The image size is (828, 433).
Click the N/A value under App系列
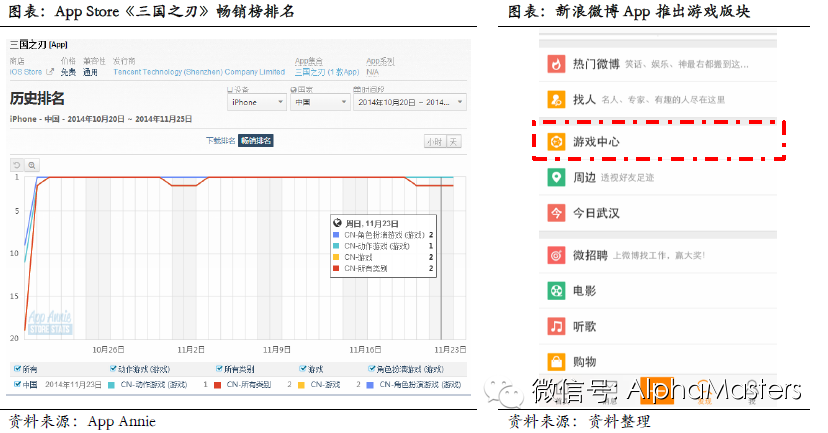pyautogui.click(x=372, y=72)
